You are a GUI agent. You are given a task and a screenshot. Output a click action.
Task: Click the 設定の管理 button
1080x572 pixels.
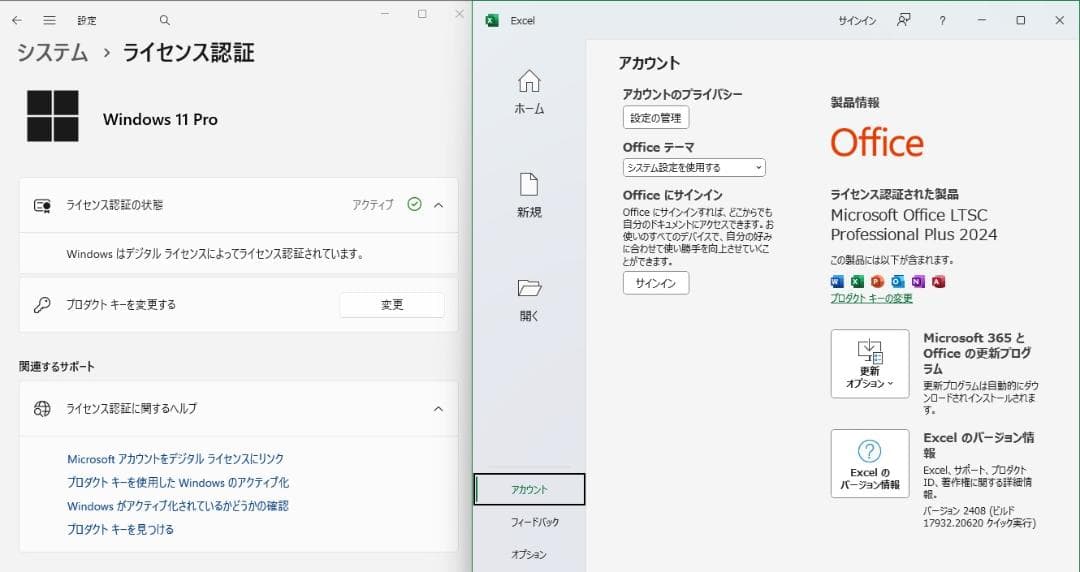point(656,118)
